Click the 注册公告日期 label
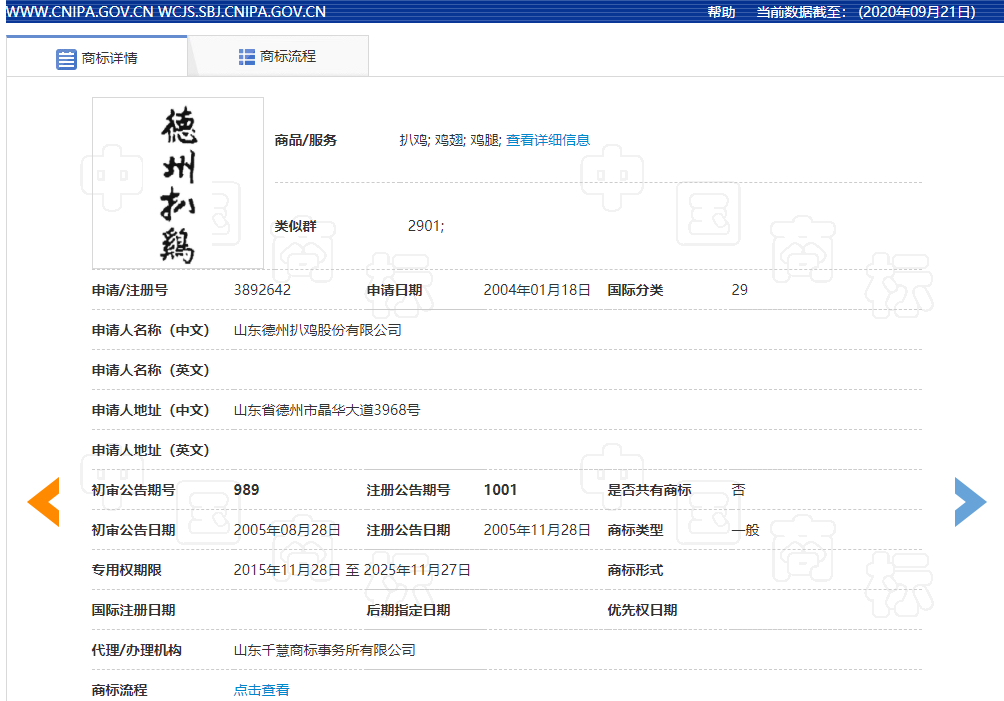Screen dimensions: 1004x701 [x=408, y=530]
